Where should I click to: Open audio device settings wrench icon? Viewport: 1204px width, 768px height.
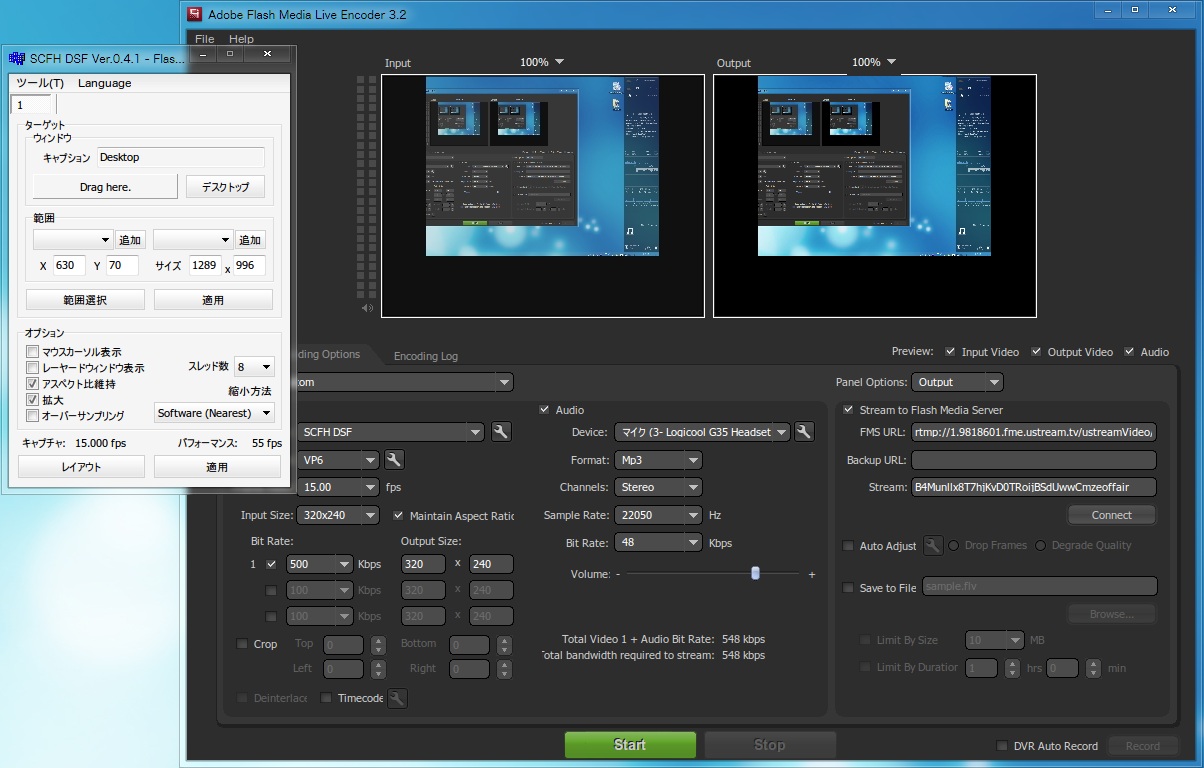click(x=803, y=432)
